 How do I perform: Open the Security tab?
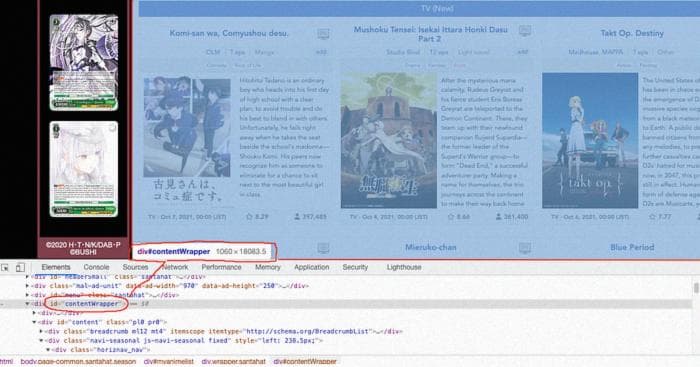click(x=355, y=267)
